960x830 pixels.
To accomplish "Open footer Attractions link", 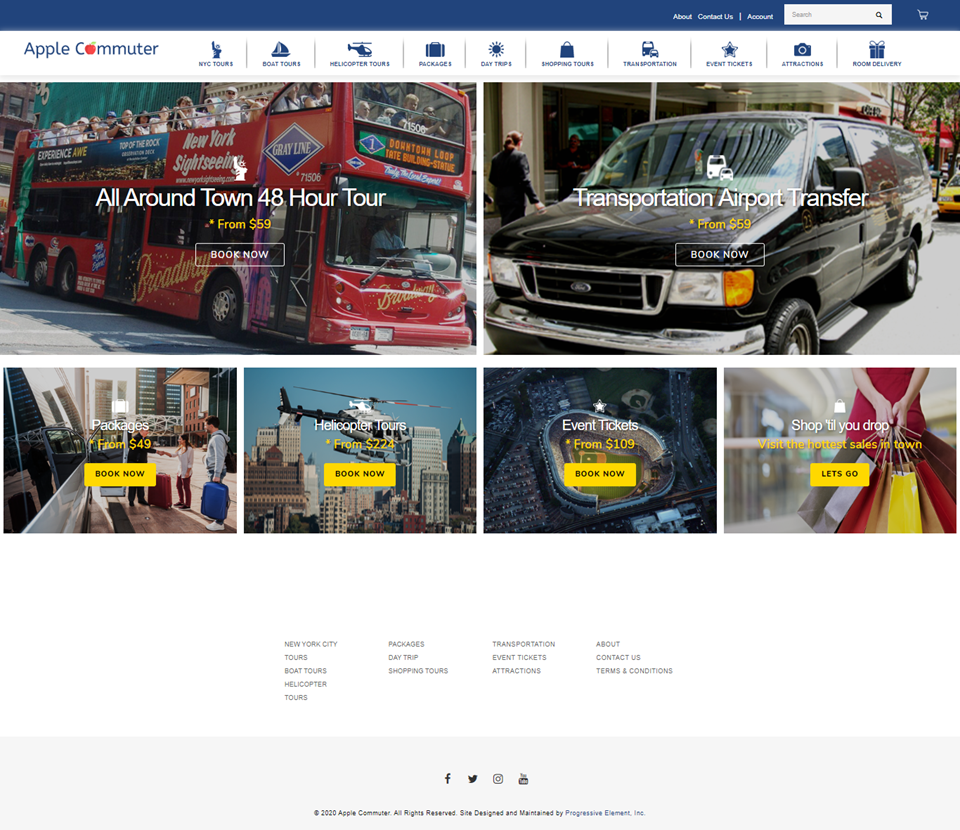I will [x=516, y=671].
